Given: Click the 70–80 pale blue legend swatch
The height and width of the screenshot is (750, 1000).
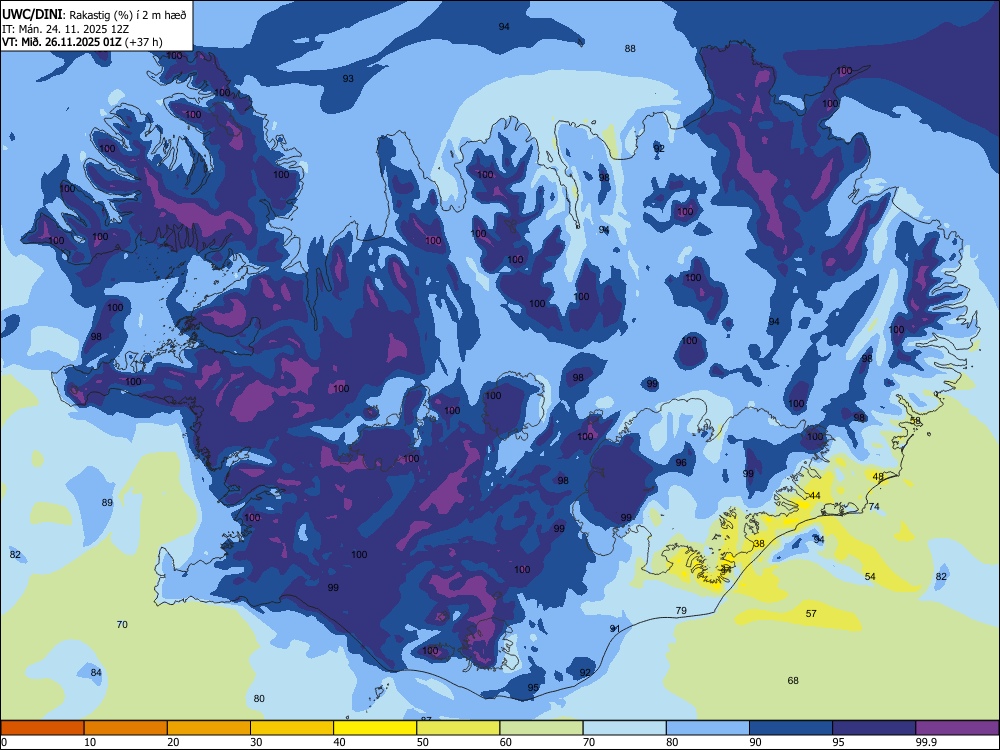Looking at the screenshot, I should click(624, 728).
